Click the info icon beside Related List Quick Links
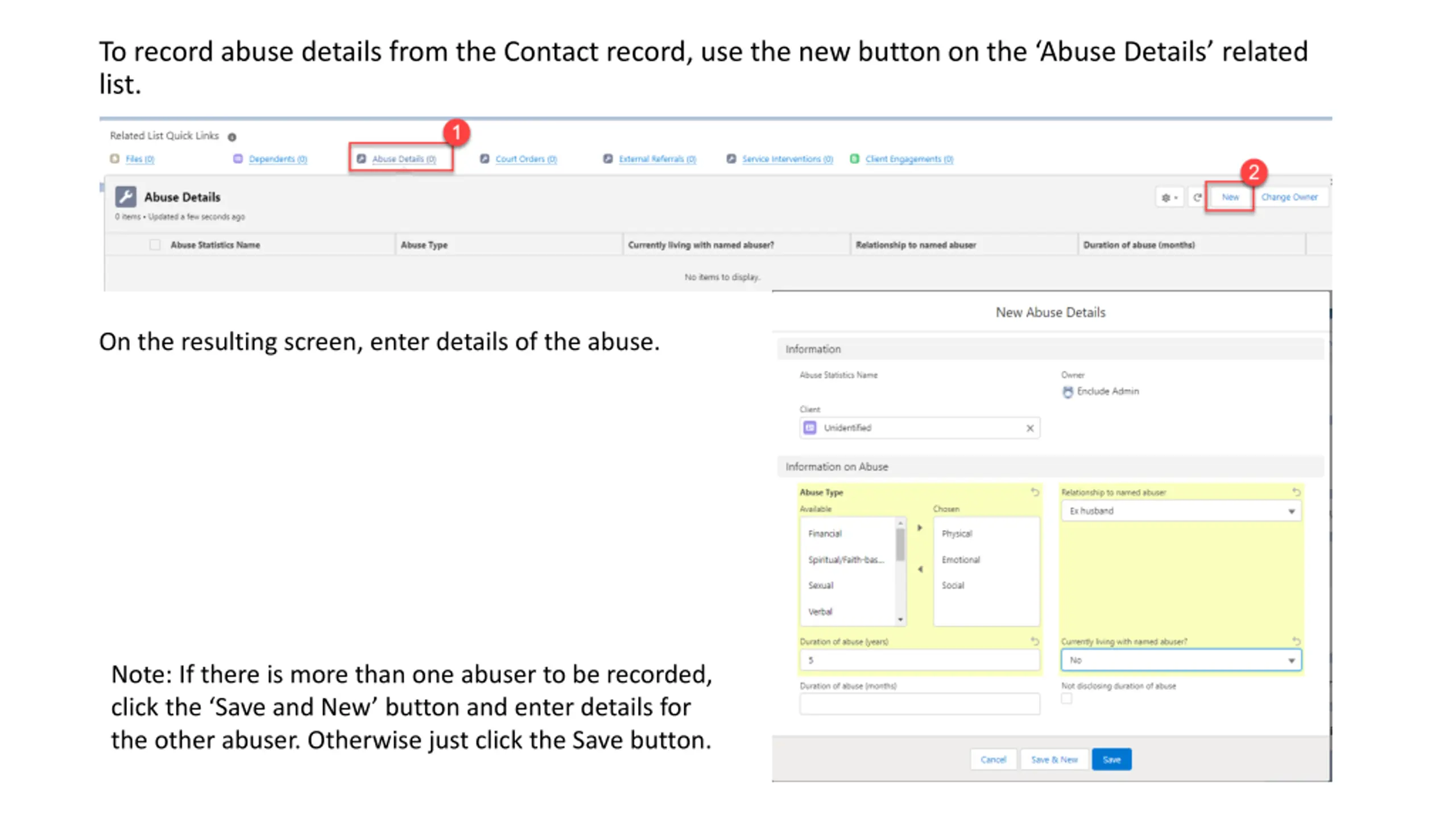This screenshot has width=1456, height=819. pos(232,137)
